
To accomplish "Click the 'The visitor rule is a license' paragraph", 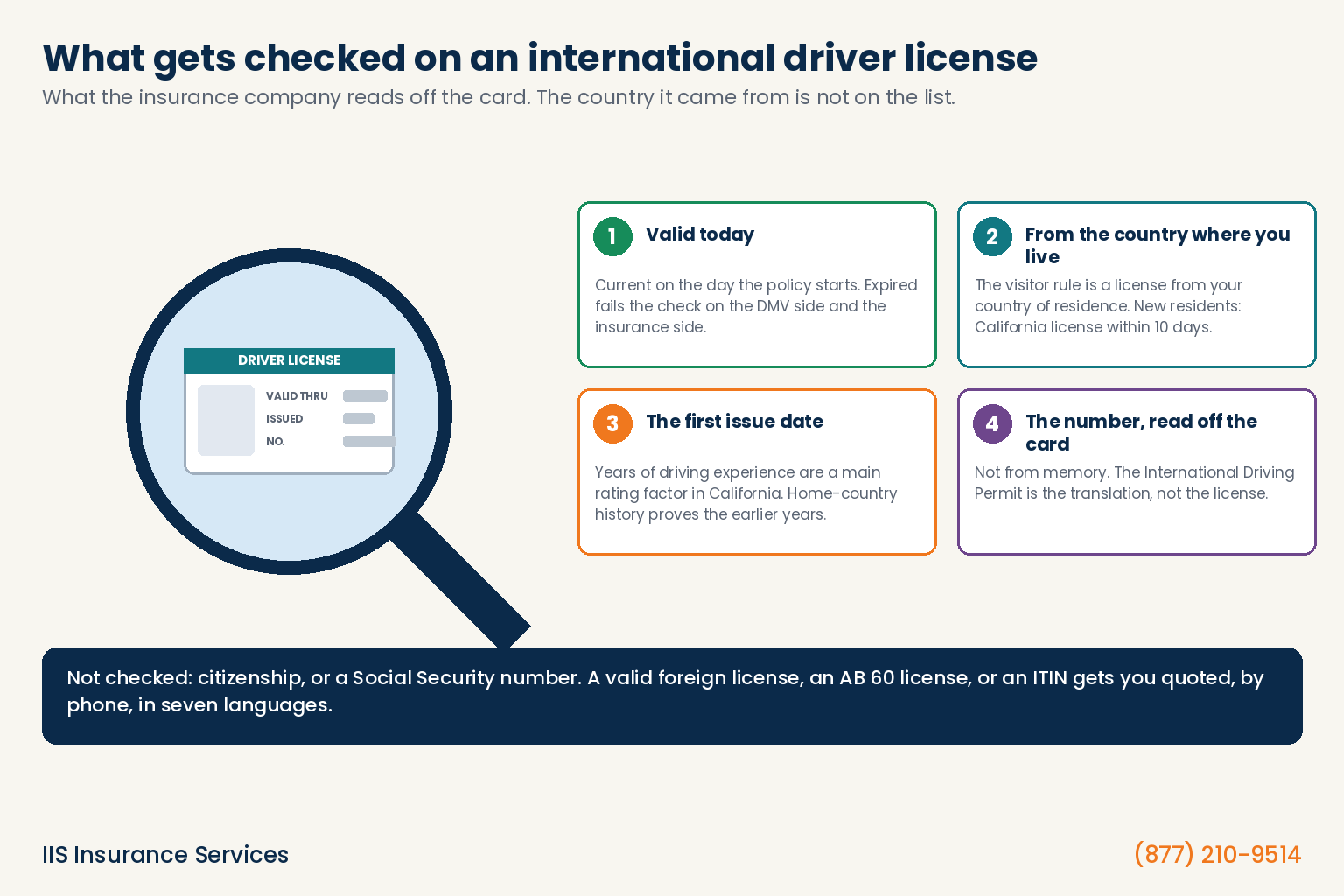I will (x=1109, y=306).
